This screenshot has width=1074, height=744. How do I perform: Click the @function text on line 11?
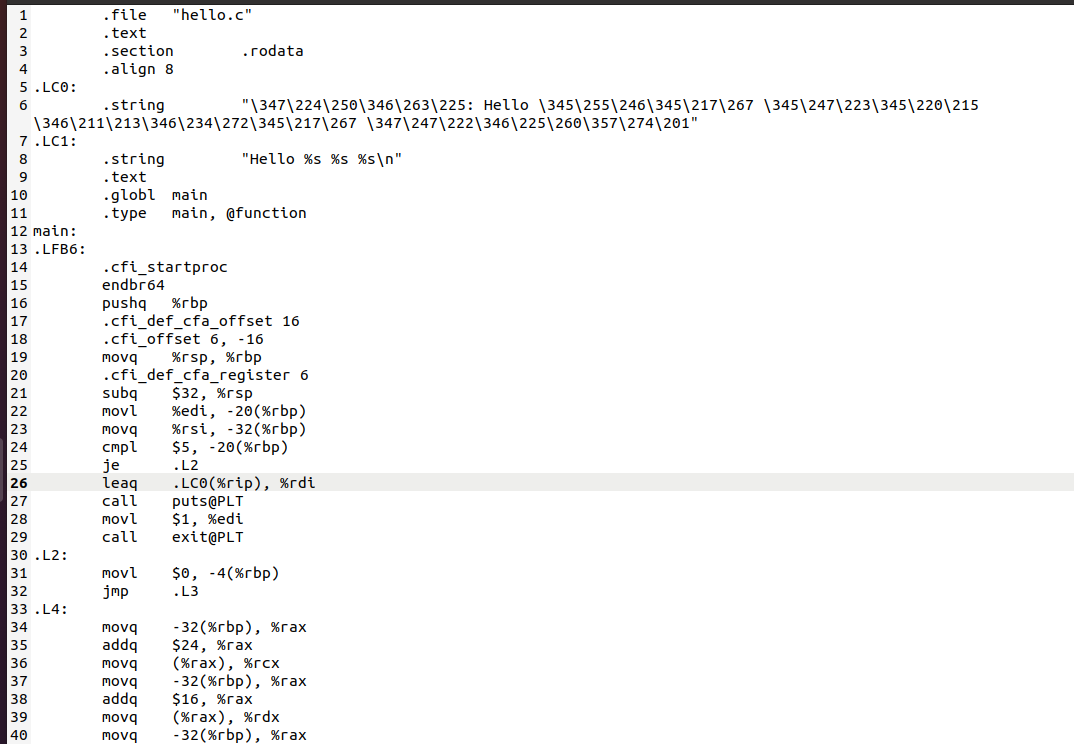coord(266,213)
